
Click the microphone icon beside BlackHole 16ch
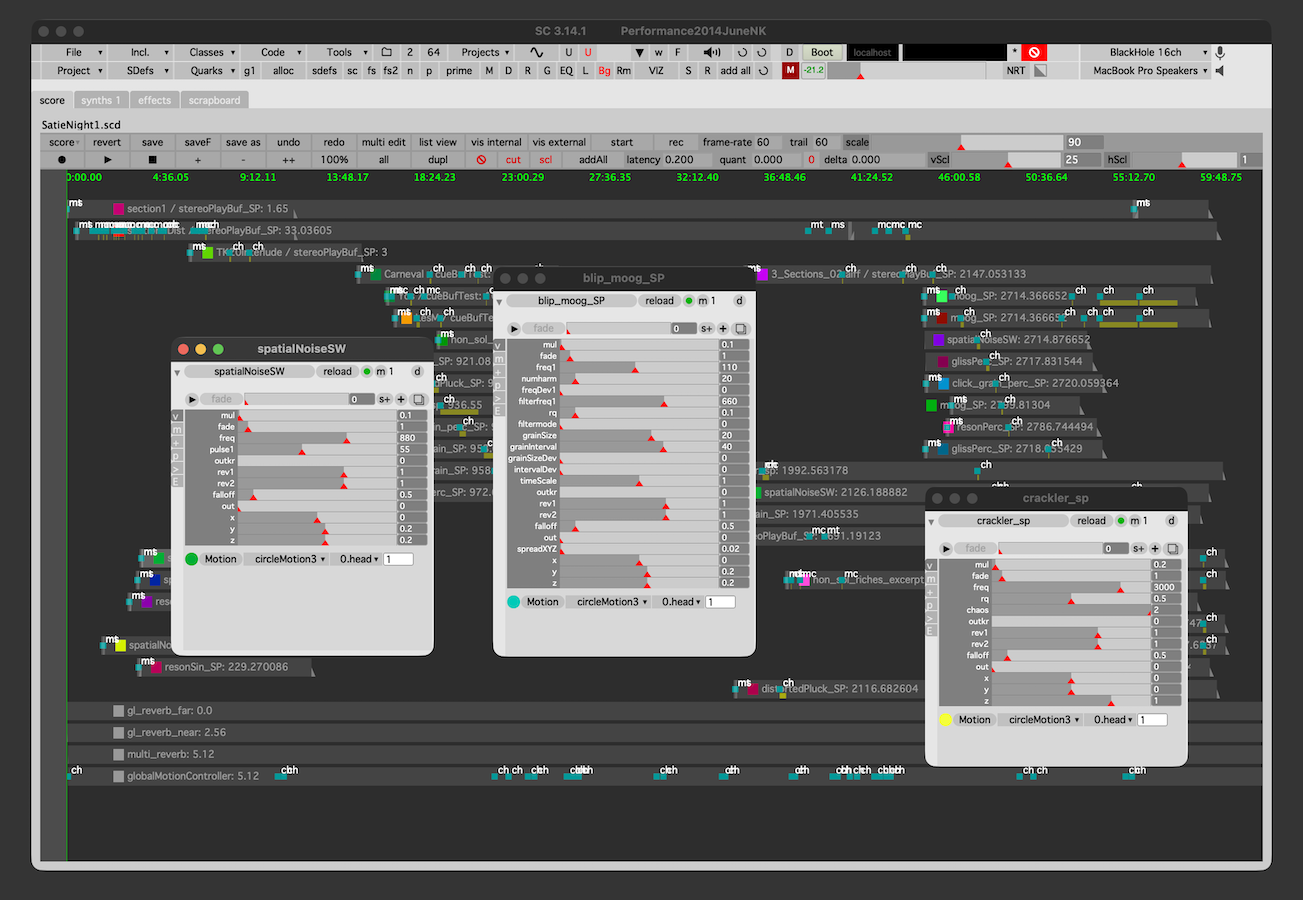tap(1220, 52)
